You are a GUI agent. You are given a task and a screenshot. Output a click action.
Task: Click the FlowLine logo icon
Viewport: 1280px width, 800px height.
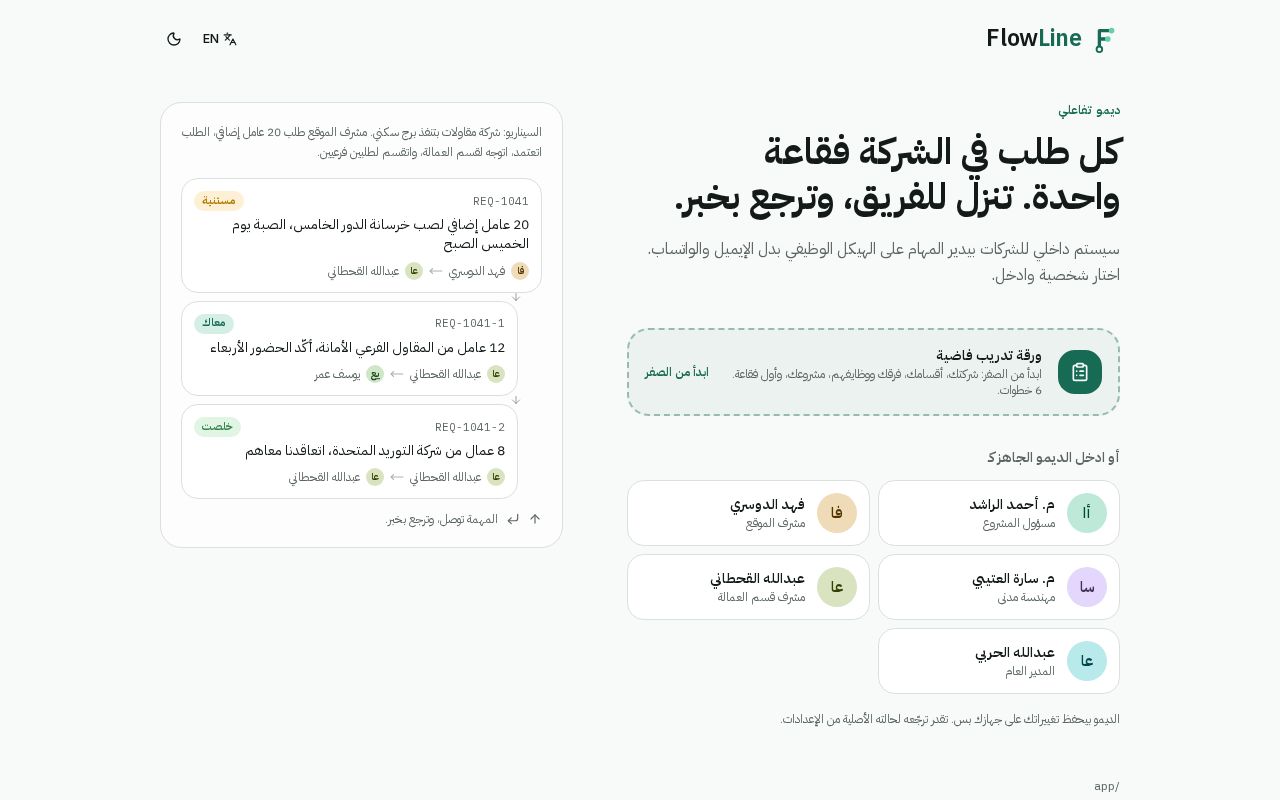point(1104,39)
